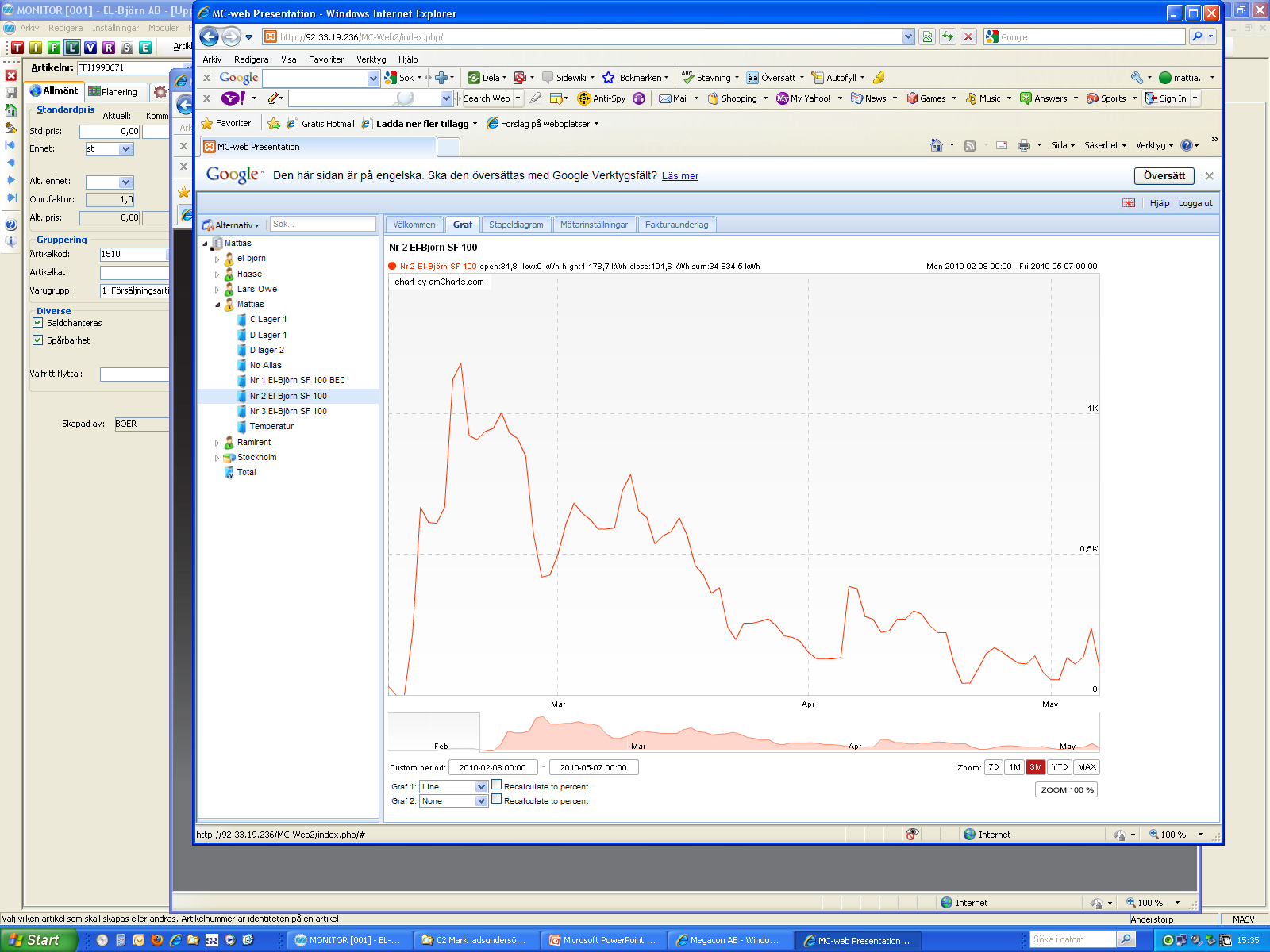The image size is (1270, 952).
Task: Click the custom period start date field
Action: [x=493, y=767]
